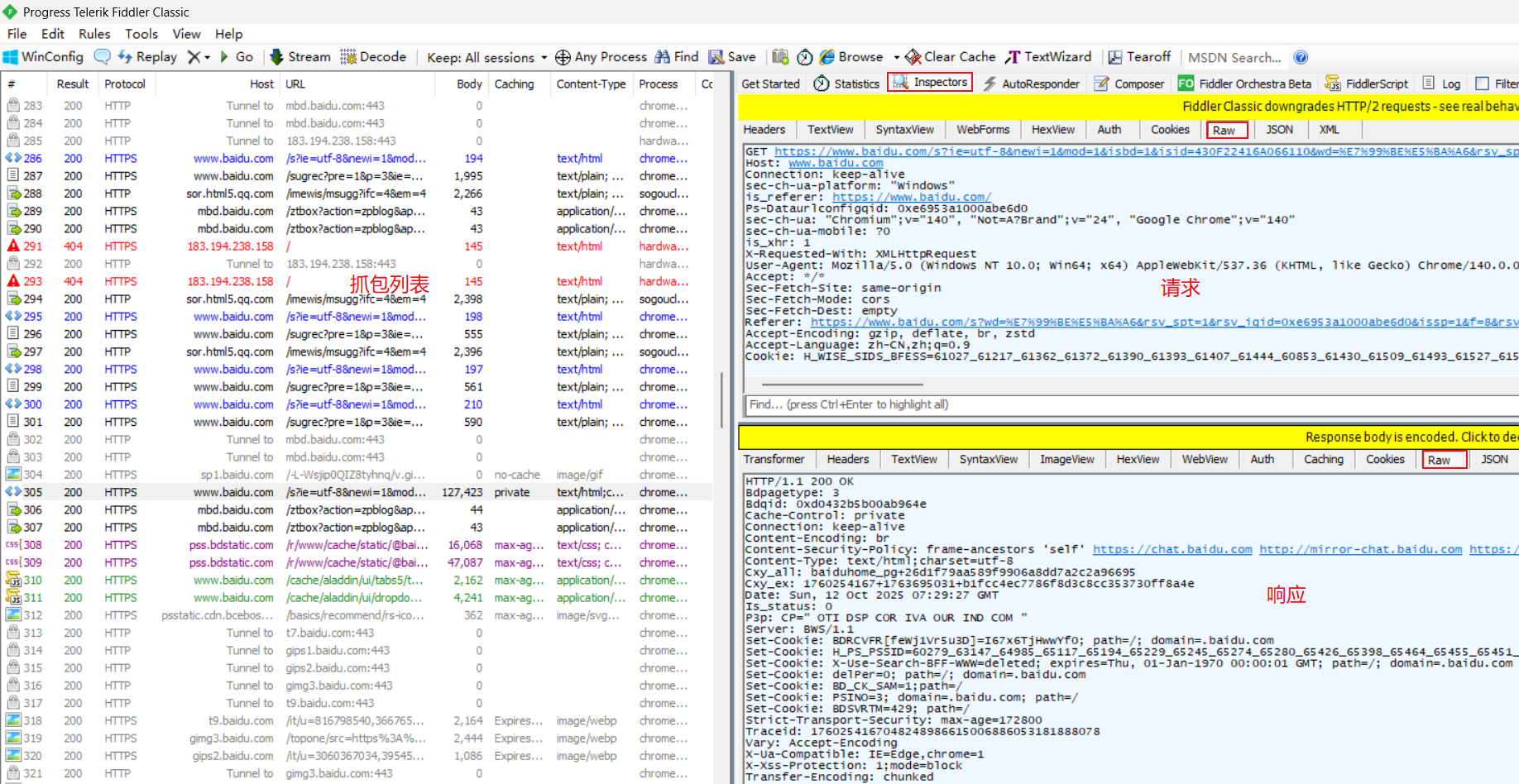1519x784 pixels.
Task: Sort sessions by Content-Type column header
Action: coord(591,84)
